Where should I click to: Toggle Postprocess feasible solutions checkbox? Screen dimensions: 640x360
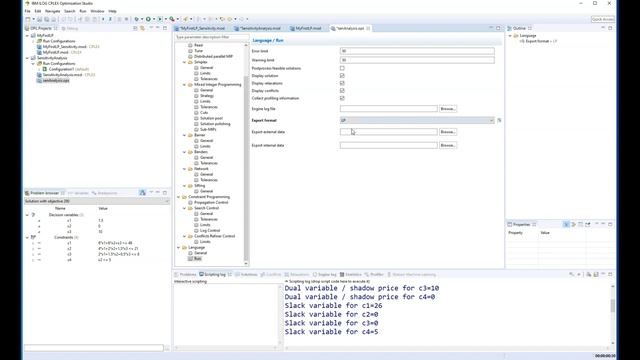tap(342, 68)
